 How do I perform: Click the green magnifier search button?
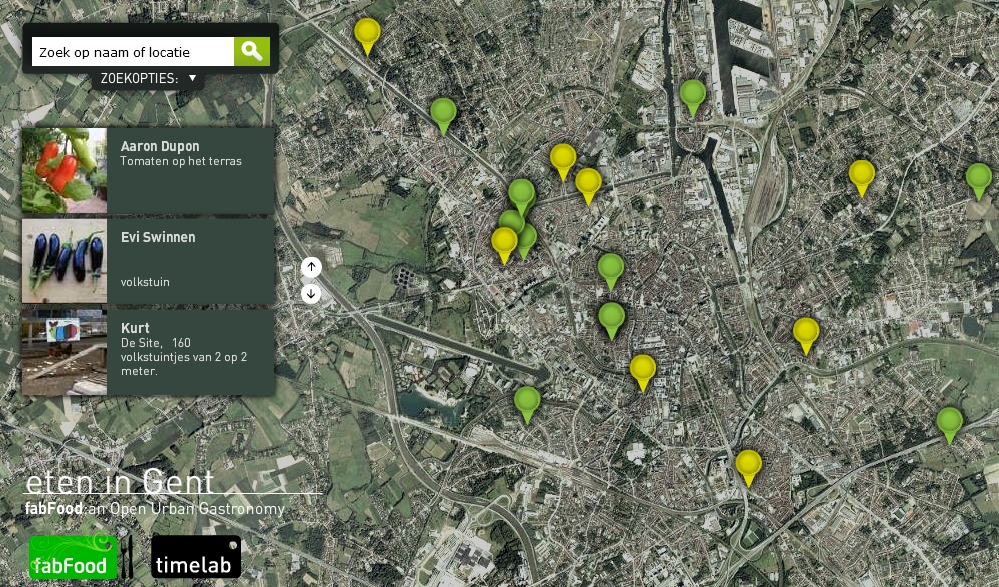coord(252,51)
